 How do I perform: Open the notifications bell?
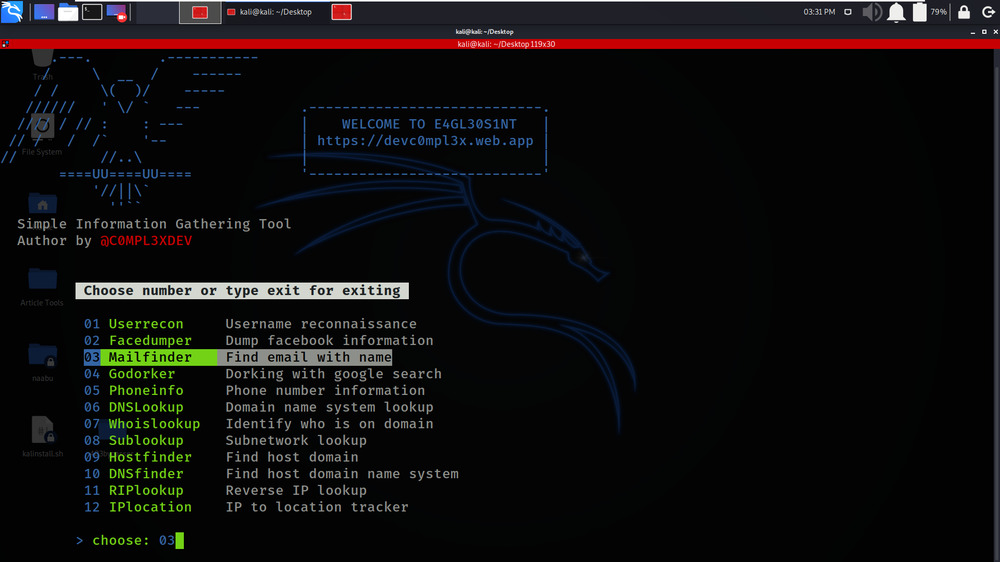[x=896, y=12]
